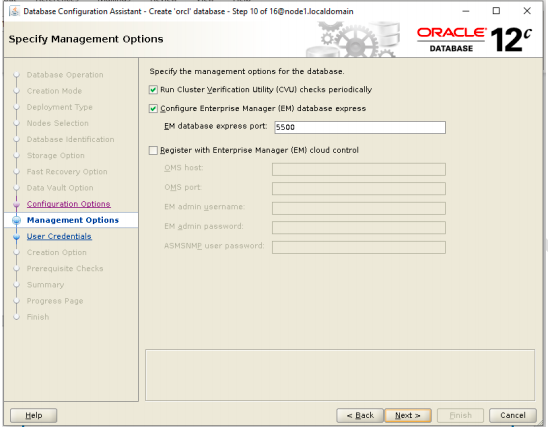Viewport: 548px width, 427px height.
Task: Click the 'Specify Management Options' heading
Action: point(86,39)
